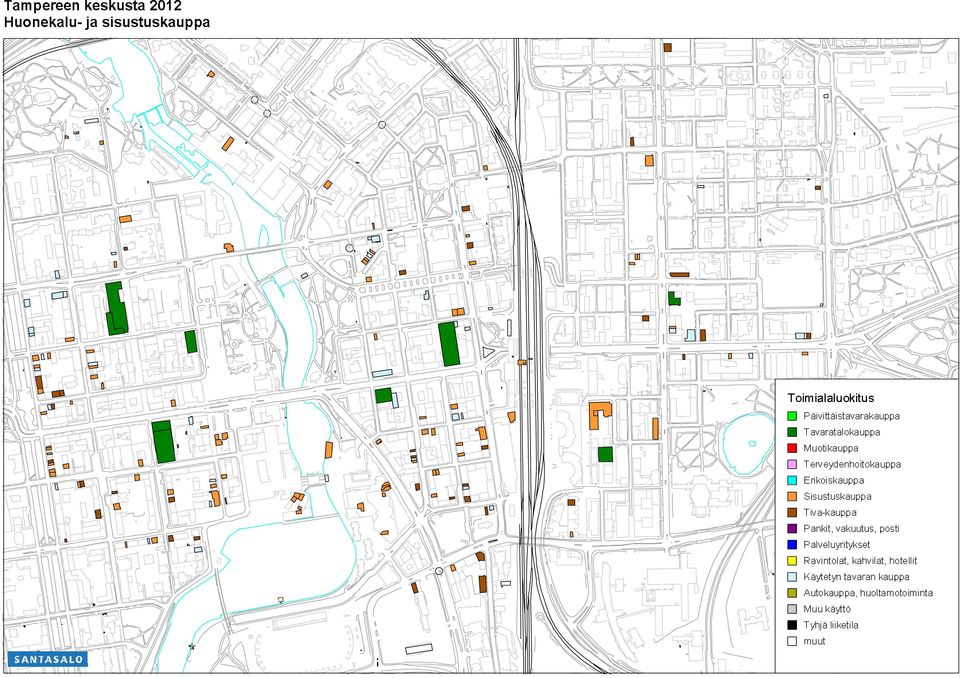The height and width of the screenshot is (678, 960).
Task: Choose the grey Muu käyttö legend swatch
Action: click(x=792, y=609)
